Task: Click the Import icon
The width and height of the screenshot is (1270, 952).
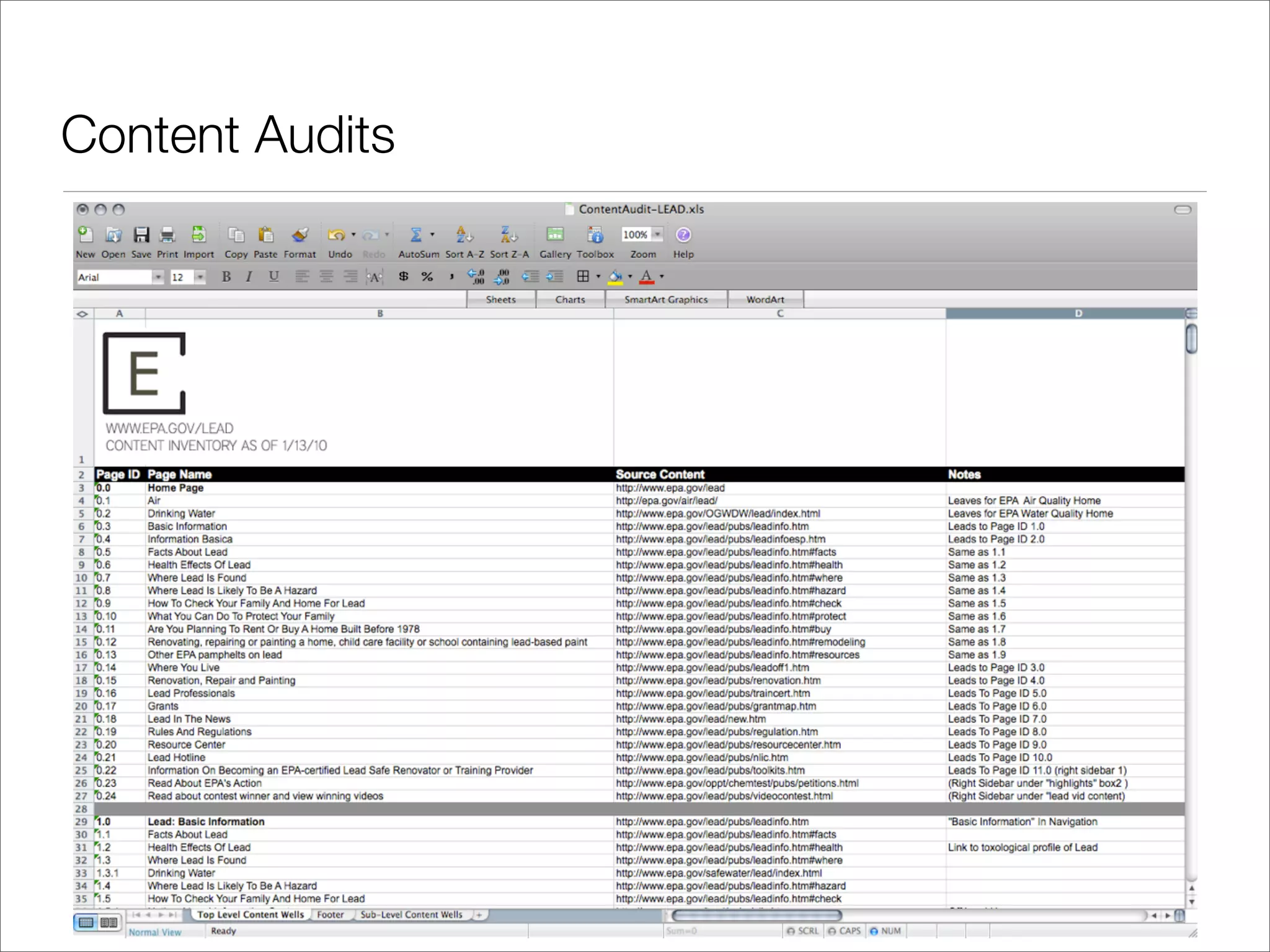Action: coord(198,234)
